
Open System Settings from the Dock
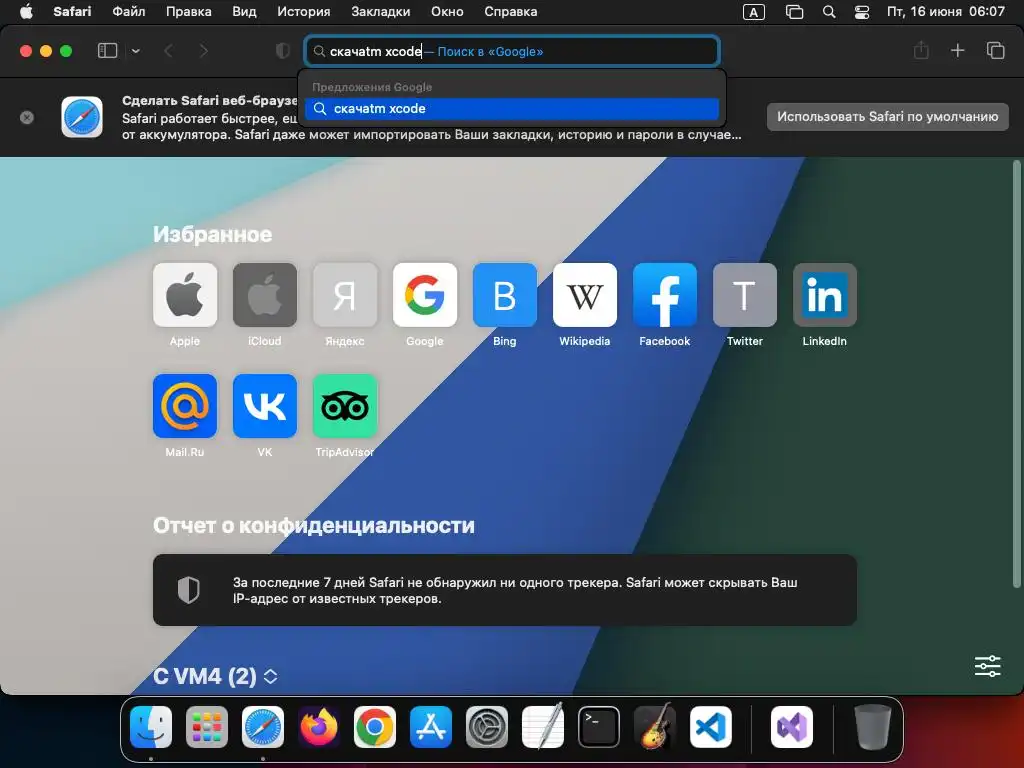[x=487, y=727]
